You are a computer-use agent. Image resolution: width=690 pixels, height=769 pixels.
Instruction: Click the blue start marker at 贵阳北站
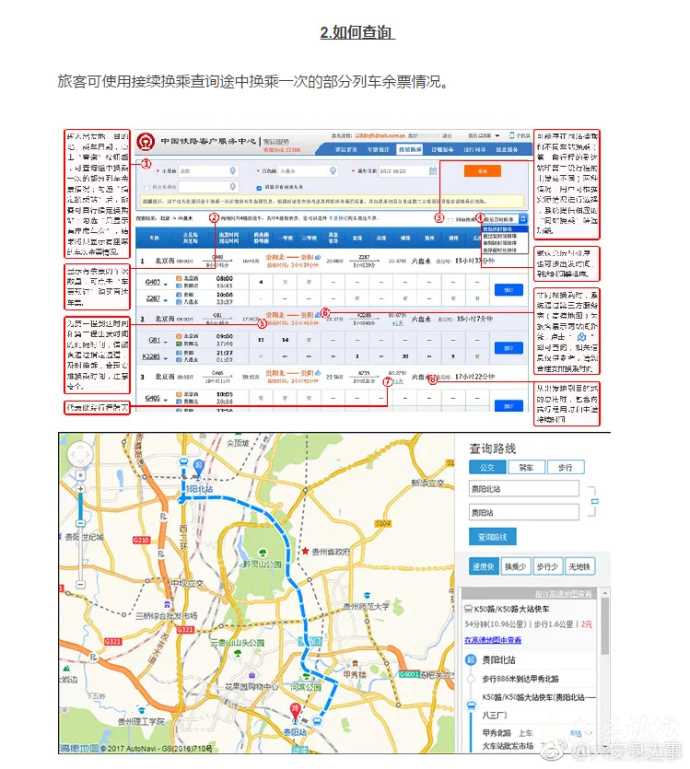coord(198,466)
